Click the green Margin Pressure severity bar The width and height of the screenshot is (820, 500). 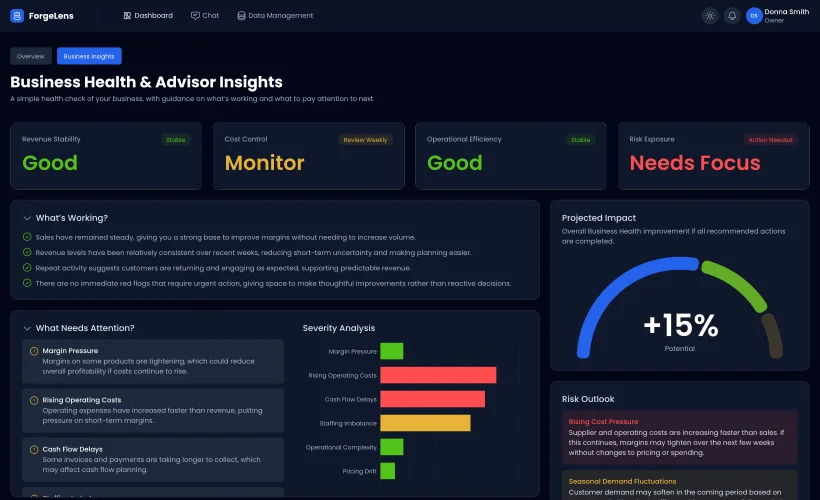pyautogui.click(x=392, y=351)
